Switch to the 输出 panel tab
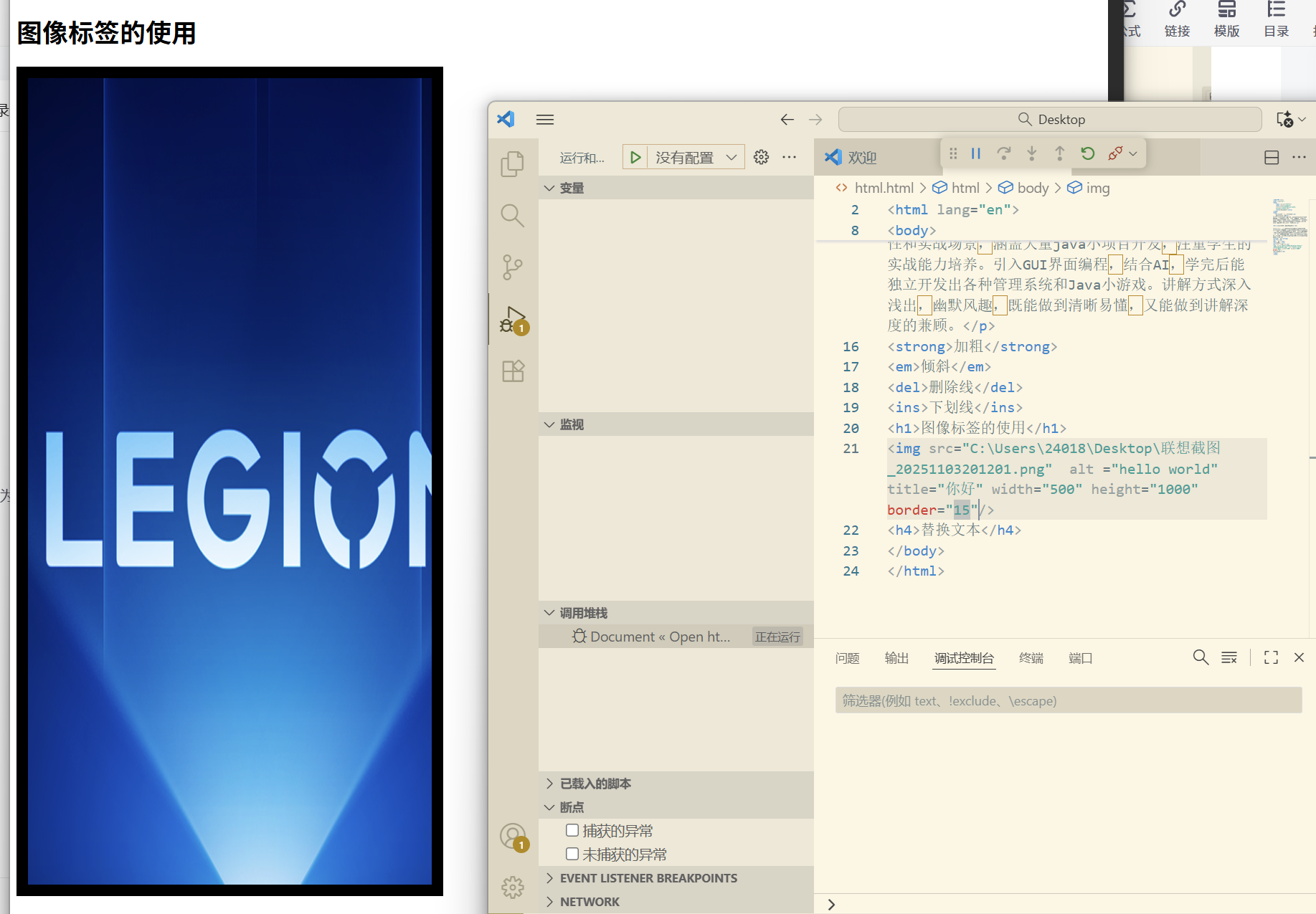1316x914 pixels. (896, 658)
